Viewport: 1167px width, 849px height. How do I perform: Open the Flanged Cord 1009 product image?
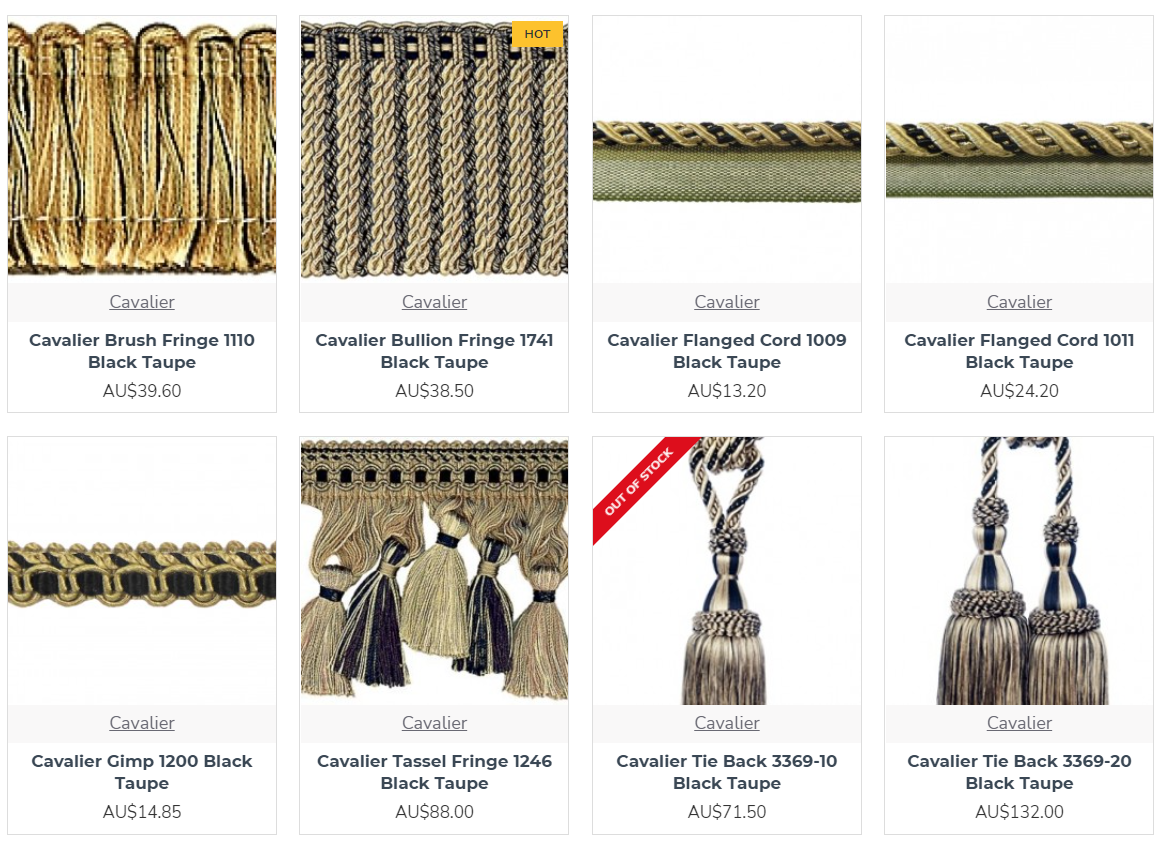tap(726, 149)
